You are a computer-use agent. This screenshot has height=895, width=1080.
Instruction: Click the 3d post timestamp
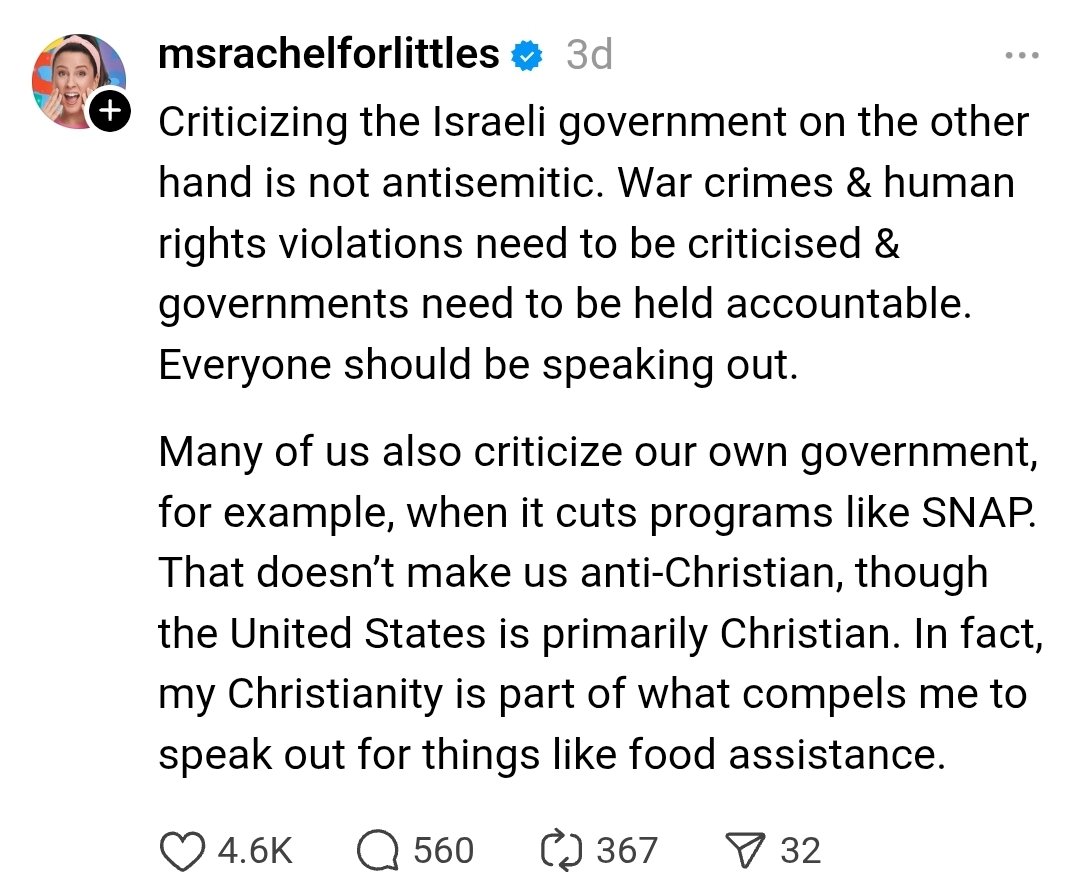[x=589, y=55]
